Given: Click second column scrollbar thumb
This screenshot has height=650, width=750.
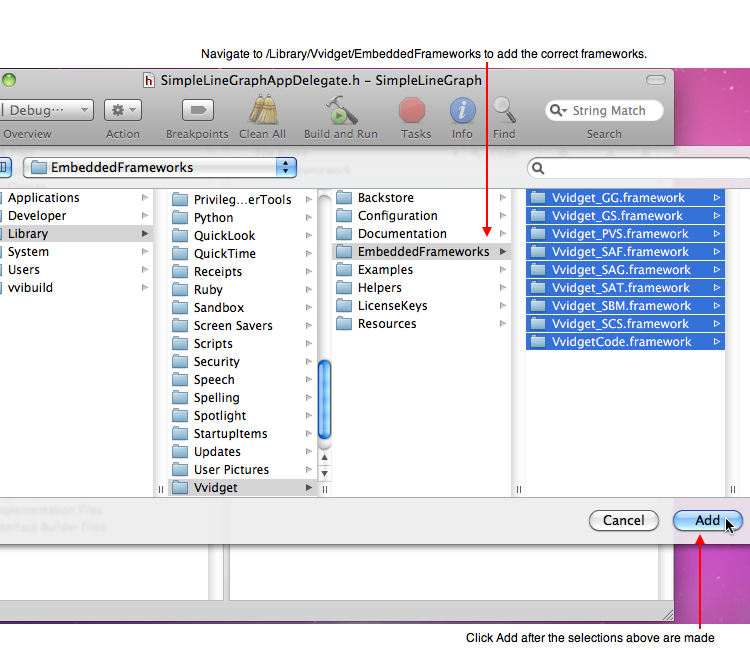Looking at the screenshot, I should coord(324,400).
